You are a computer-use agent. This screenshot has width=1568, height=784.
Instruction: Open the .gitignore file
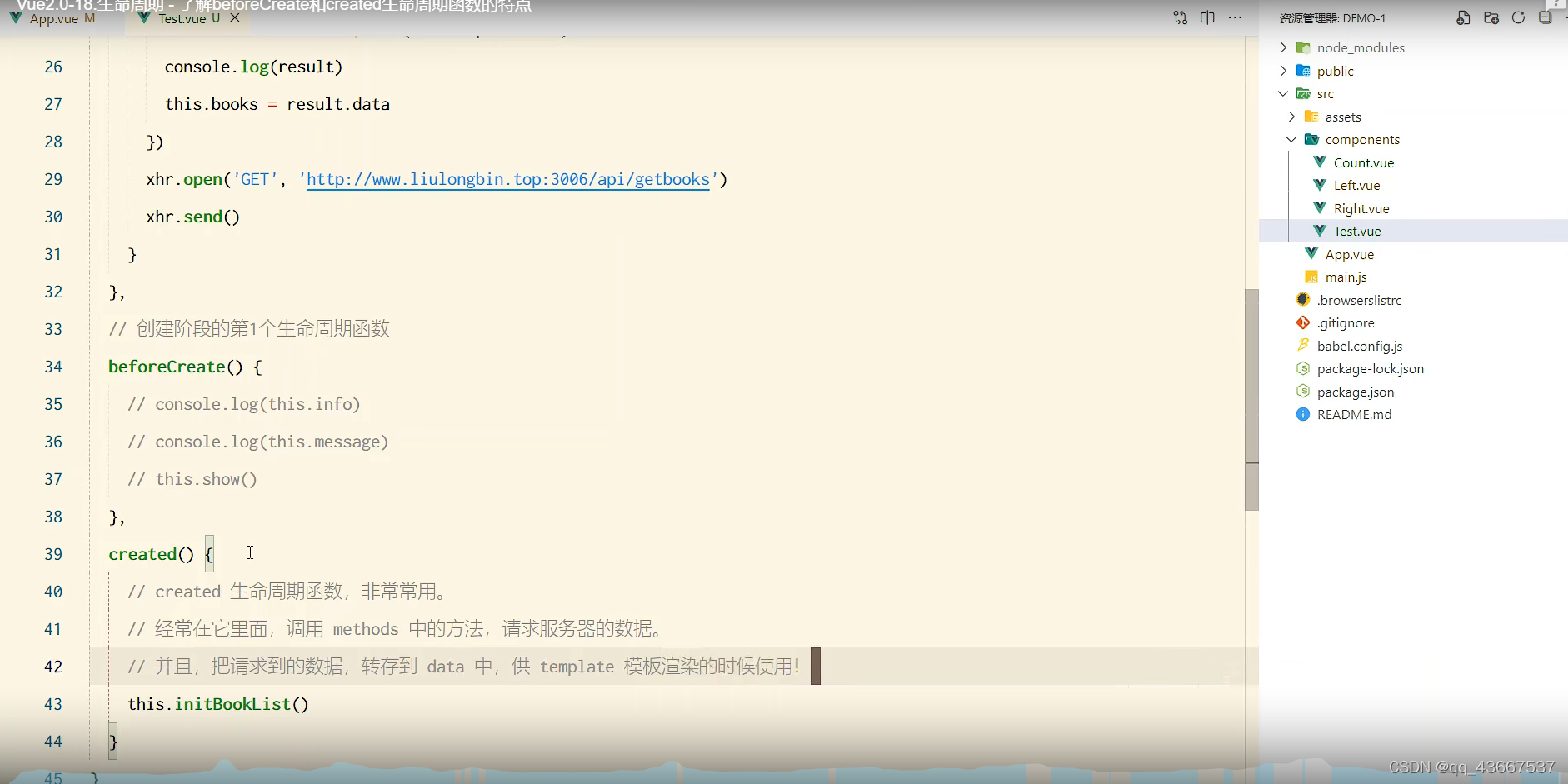pos(1346,322)
